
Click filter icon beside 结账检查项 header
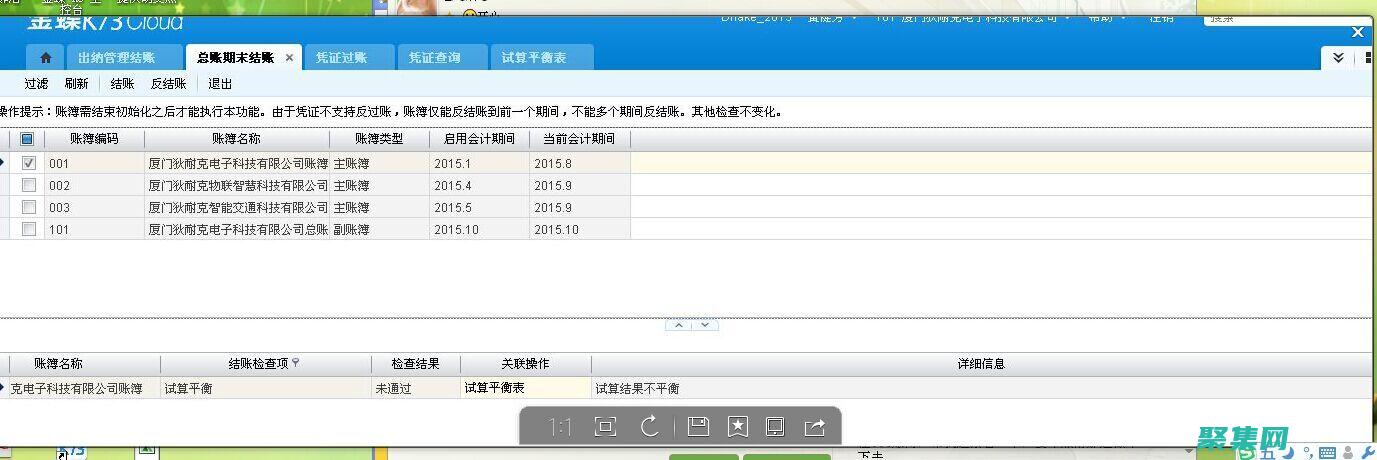click(x=295, y=363)
